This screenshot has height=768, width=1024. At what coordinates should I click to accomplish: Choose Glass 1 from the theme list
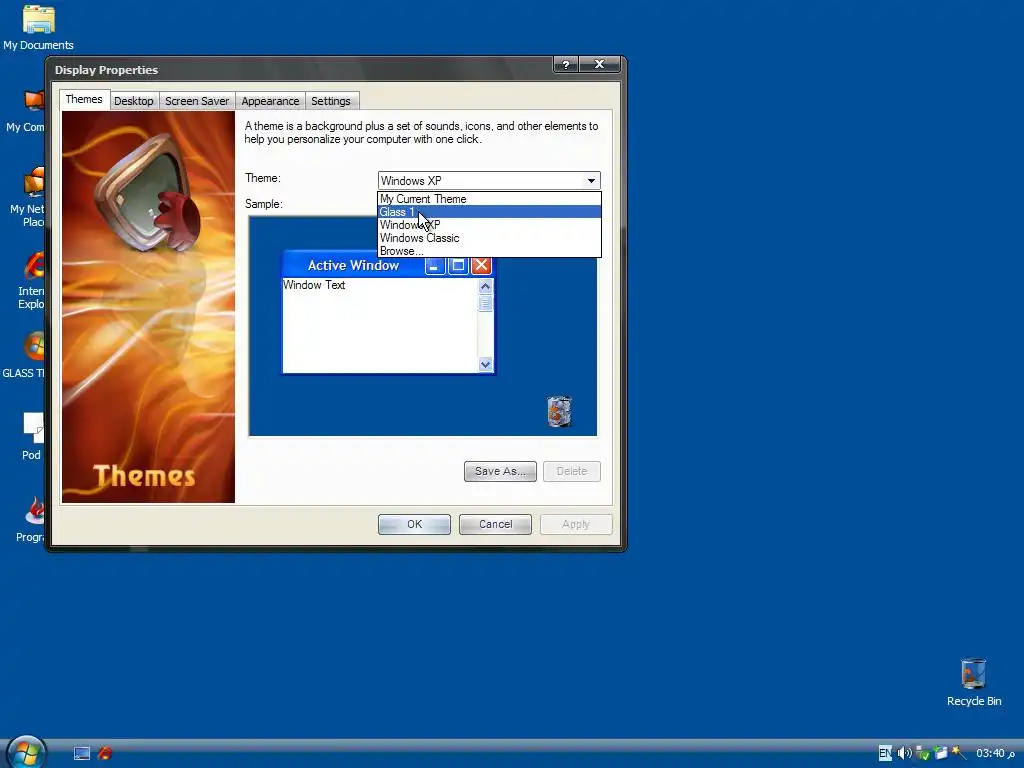[489, 212]
